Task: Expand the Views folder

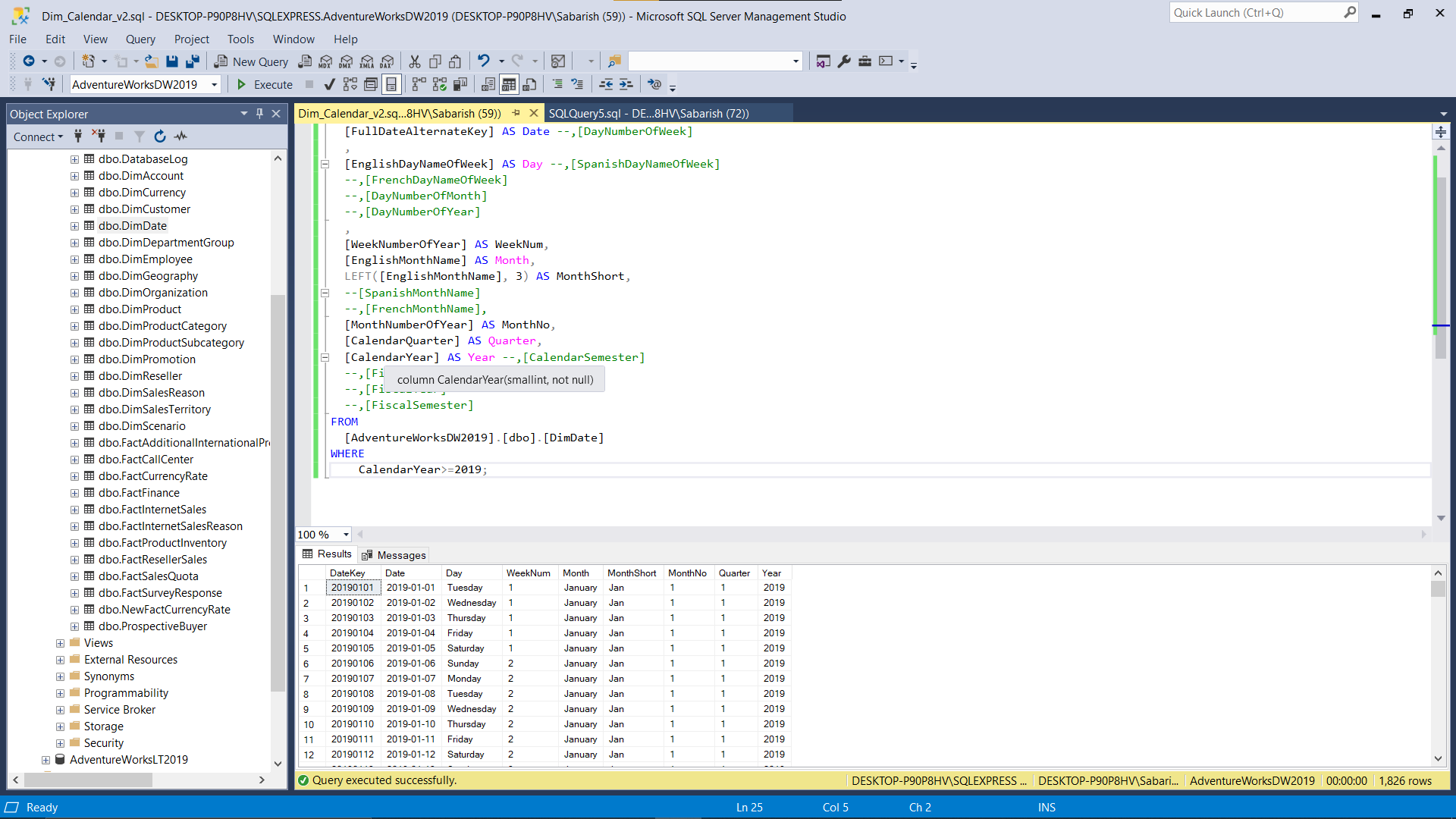Action: [x=60, y=642]
